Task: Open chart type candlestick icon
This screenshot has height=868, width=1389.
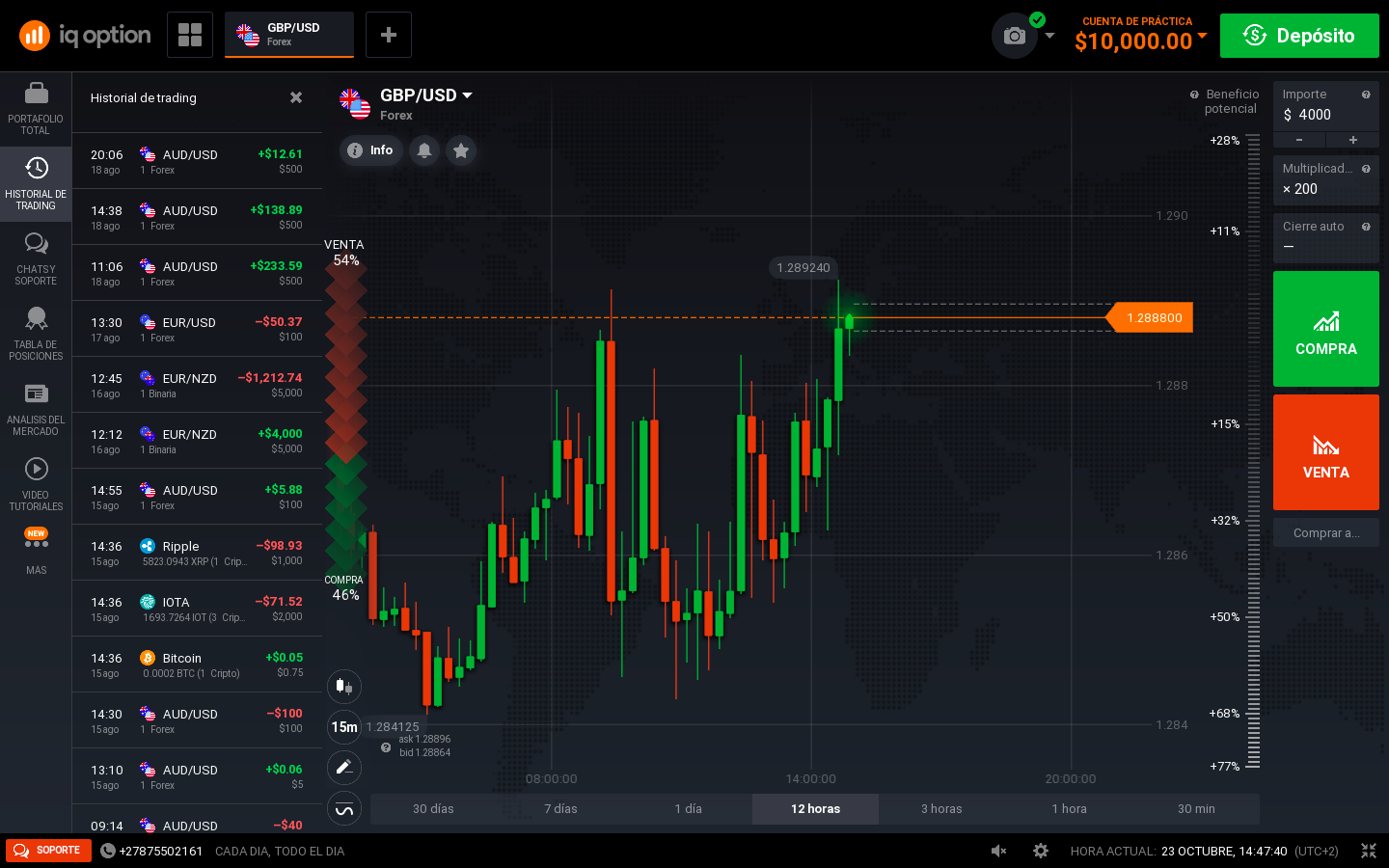Action: pyautogui.click(x=344, y=687)
